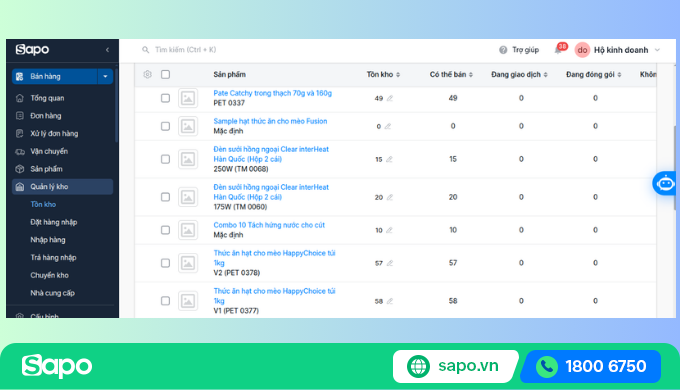Focus the Tìm kiếm search field
This screenshot has width=680, height=390.
[186, 50]
